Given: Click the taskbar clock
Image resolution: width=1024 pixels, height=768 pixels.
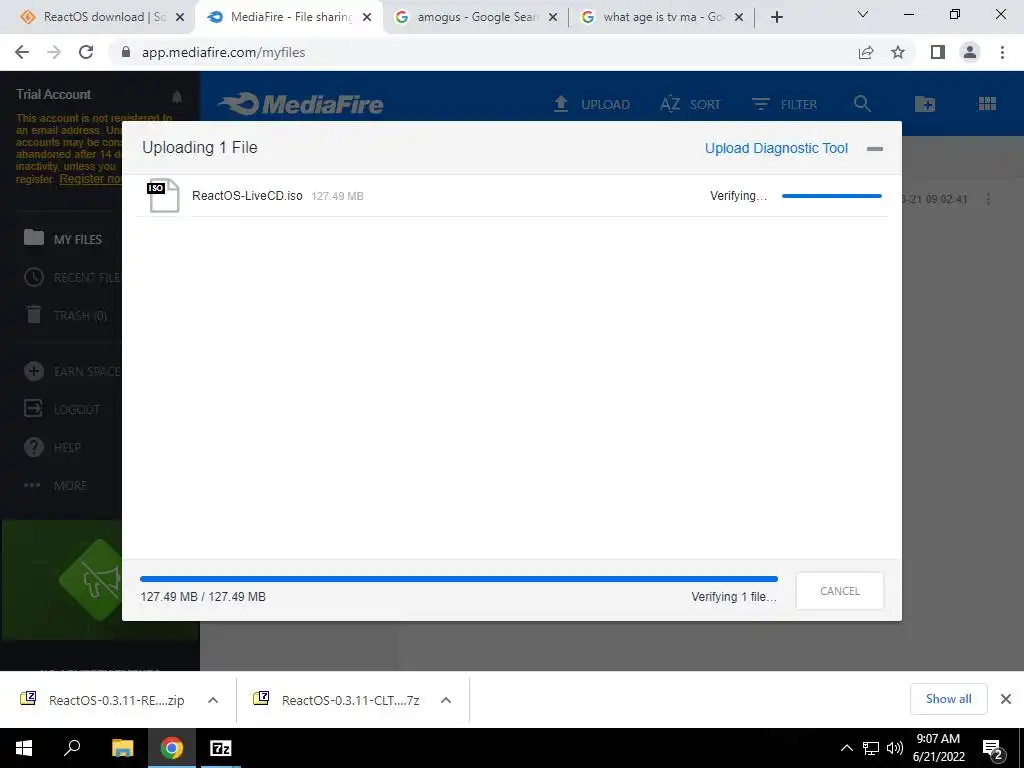Looking at the screenshot, I should pyautogui.click(x=938, y=748).
